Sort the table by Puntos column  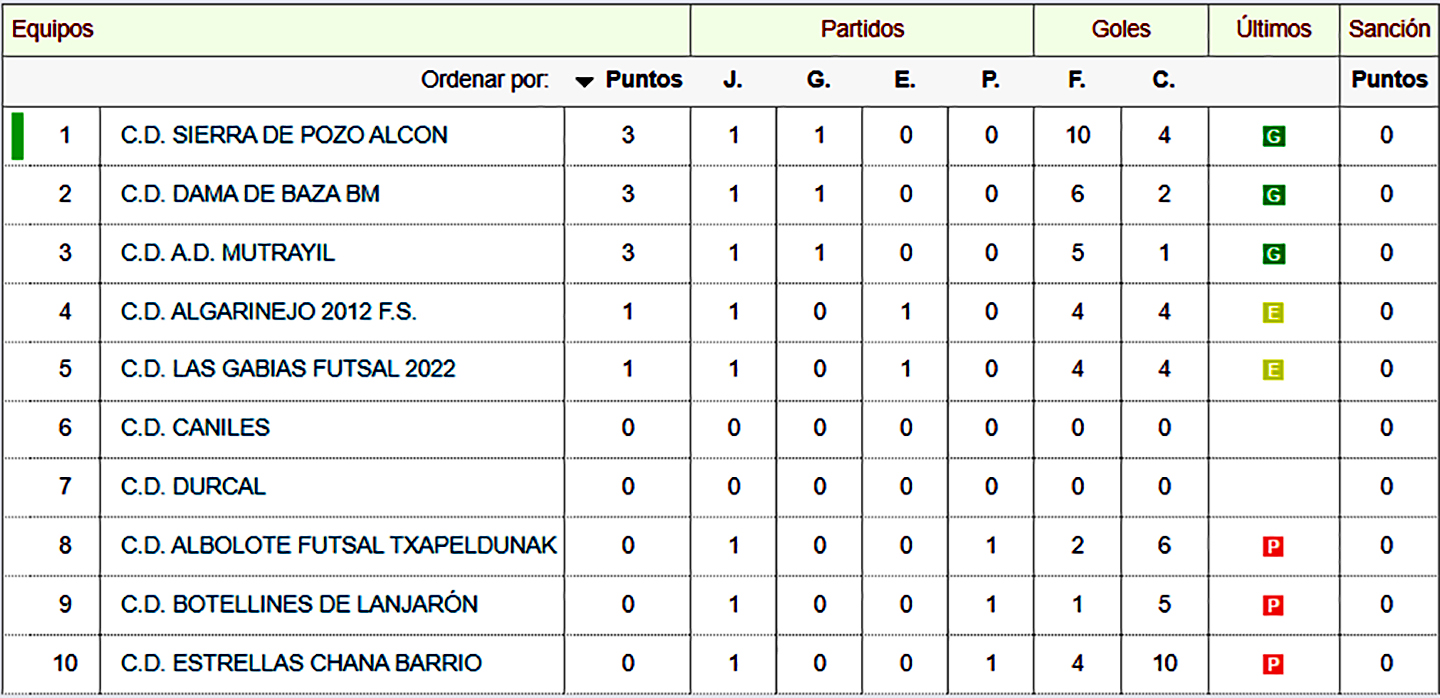click(644, 80)
